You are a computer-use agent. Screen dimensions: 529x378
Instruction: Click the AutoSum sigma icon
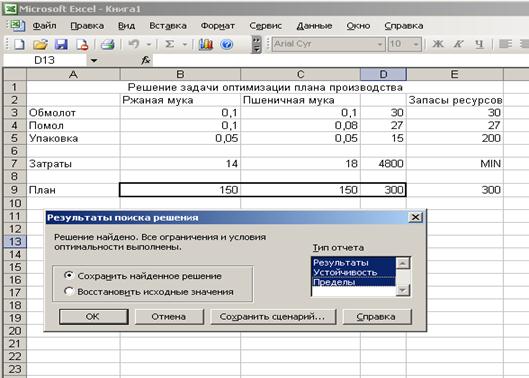[x=170, y=44]
